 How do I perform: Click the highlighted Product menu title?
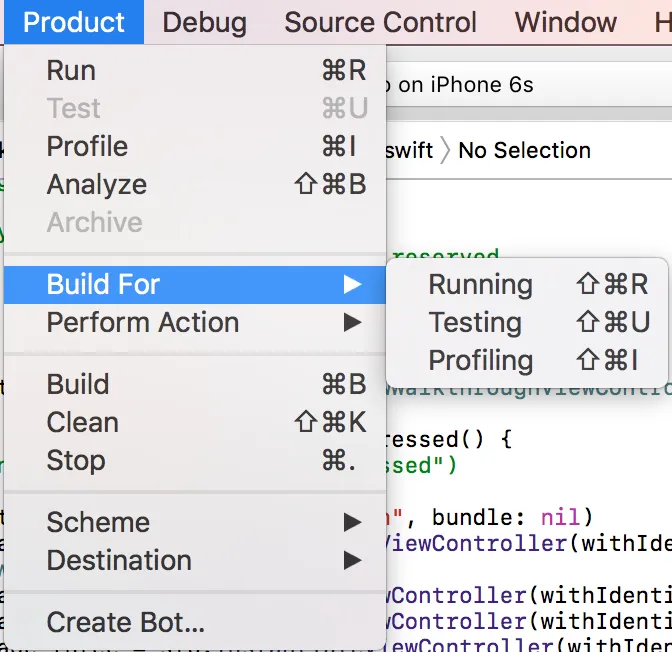[x=74, y=22]
